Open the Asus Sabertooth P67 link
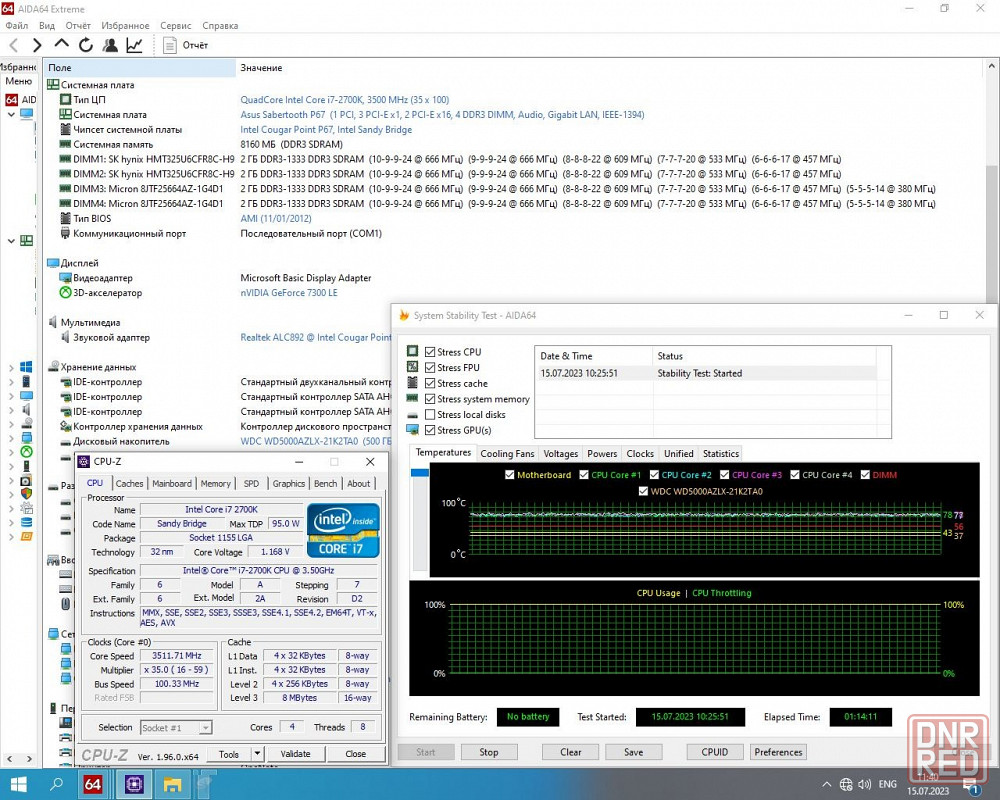The width and height of the screenshot is (1000, 800). pyautogui.click(x=442, y=115)
